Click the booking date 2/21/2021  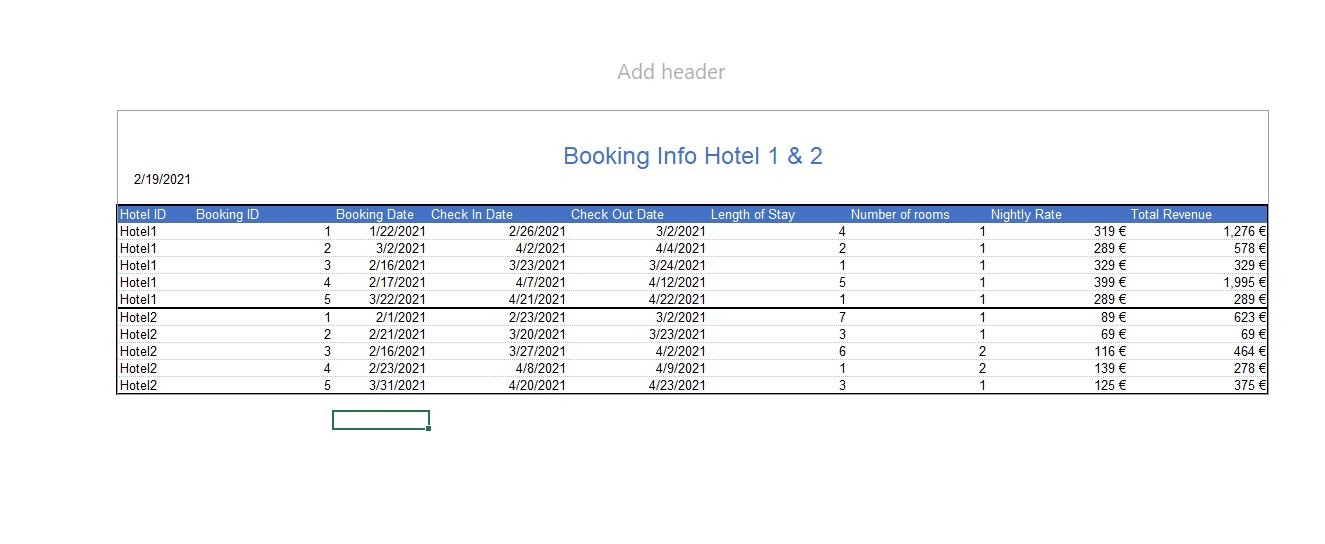point(397,334)
